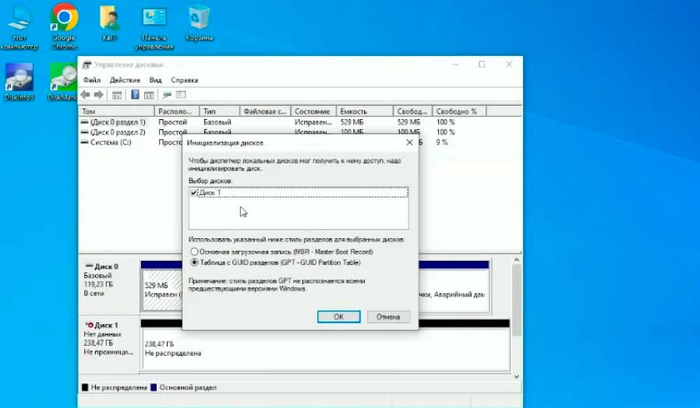Viewport: 700px width, 408px height.
Task: Open Панель управления desktop icon
Action: click(155, 18)
